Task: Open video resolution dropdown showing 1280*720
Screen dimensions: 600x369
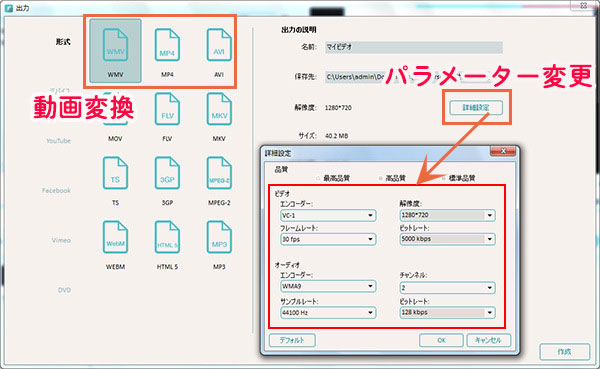Action: click(447, 215)
